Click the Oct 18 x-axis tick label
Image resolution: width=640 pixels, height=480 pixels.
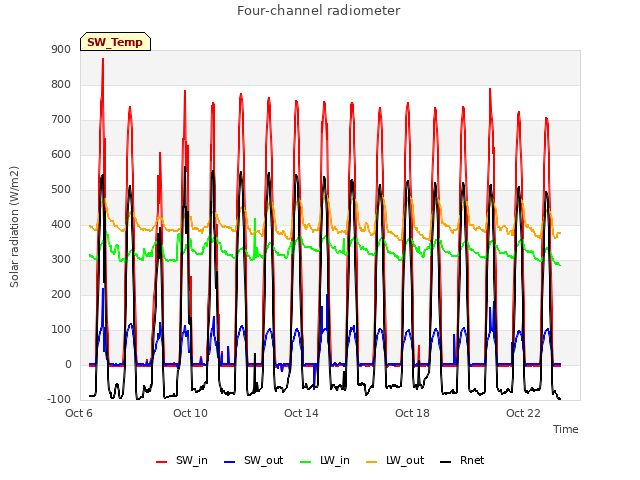(x=412, y=413)
